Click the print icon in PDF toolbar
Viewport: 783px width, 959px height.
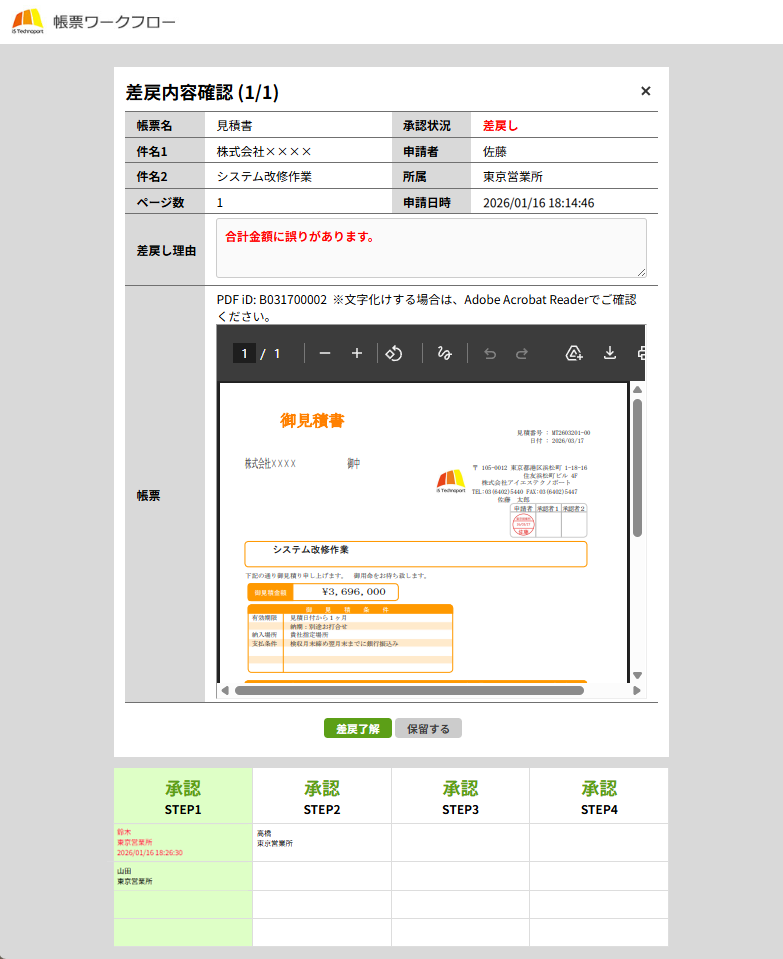pyautogui.click(x=640, y=353)
